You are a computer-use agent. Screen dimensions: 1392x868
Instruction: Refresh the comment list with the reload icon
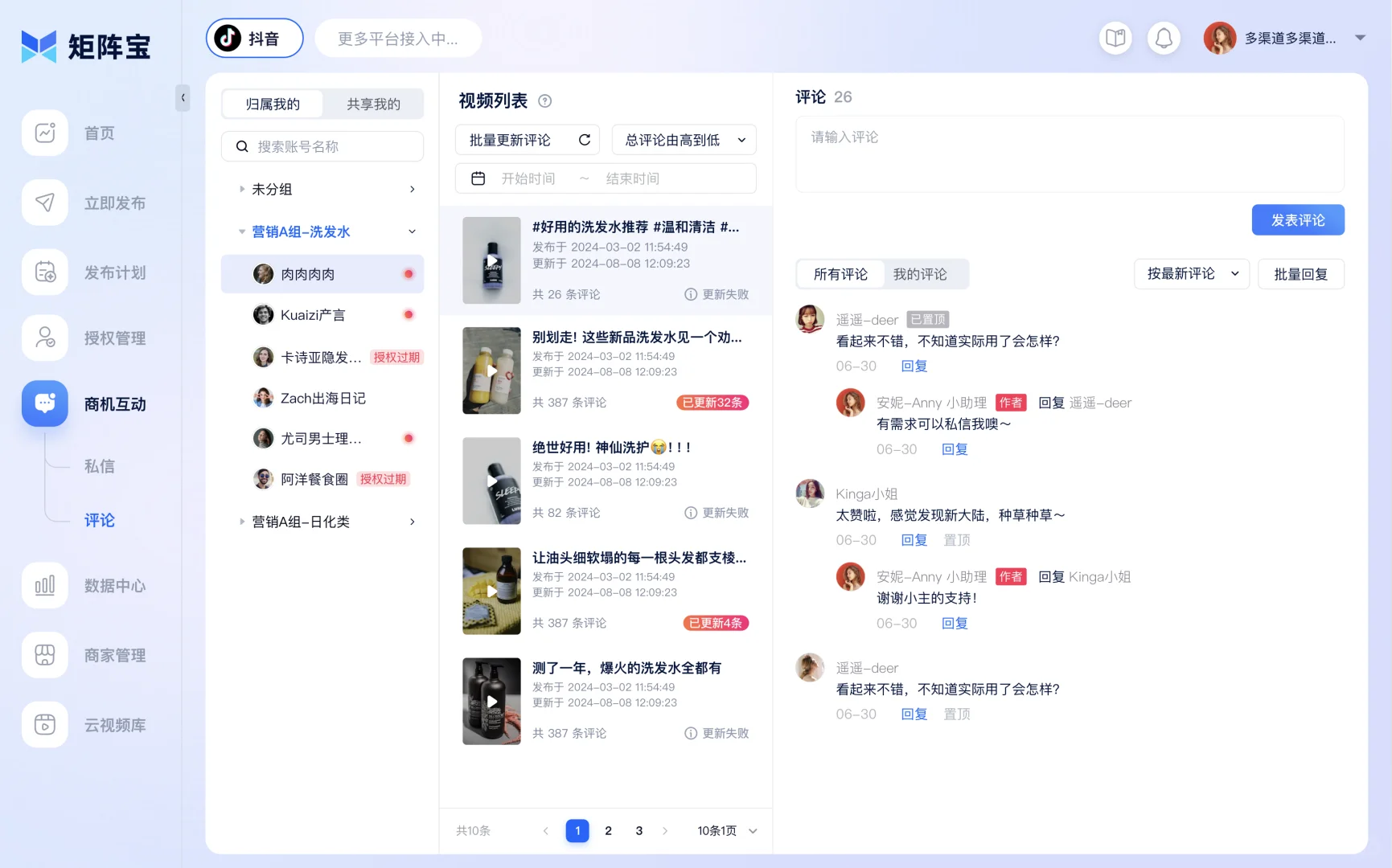585,139
